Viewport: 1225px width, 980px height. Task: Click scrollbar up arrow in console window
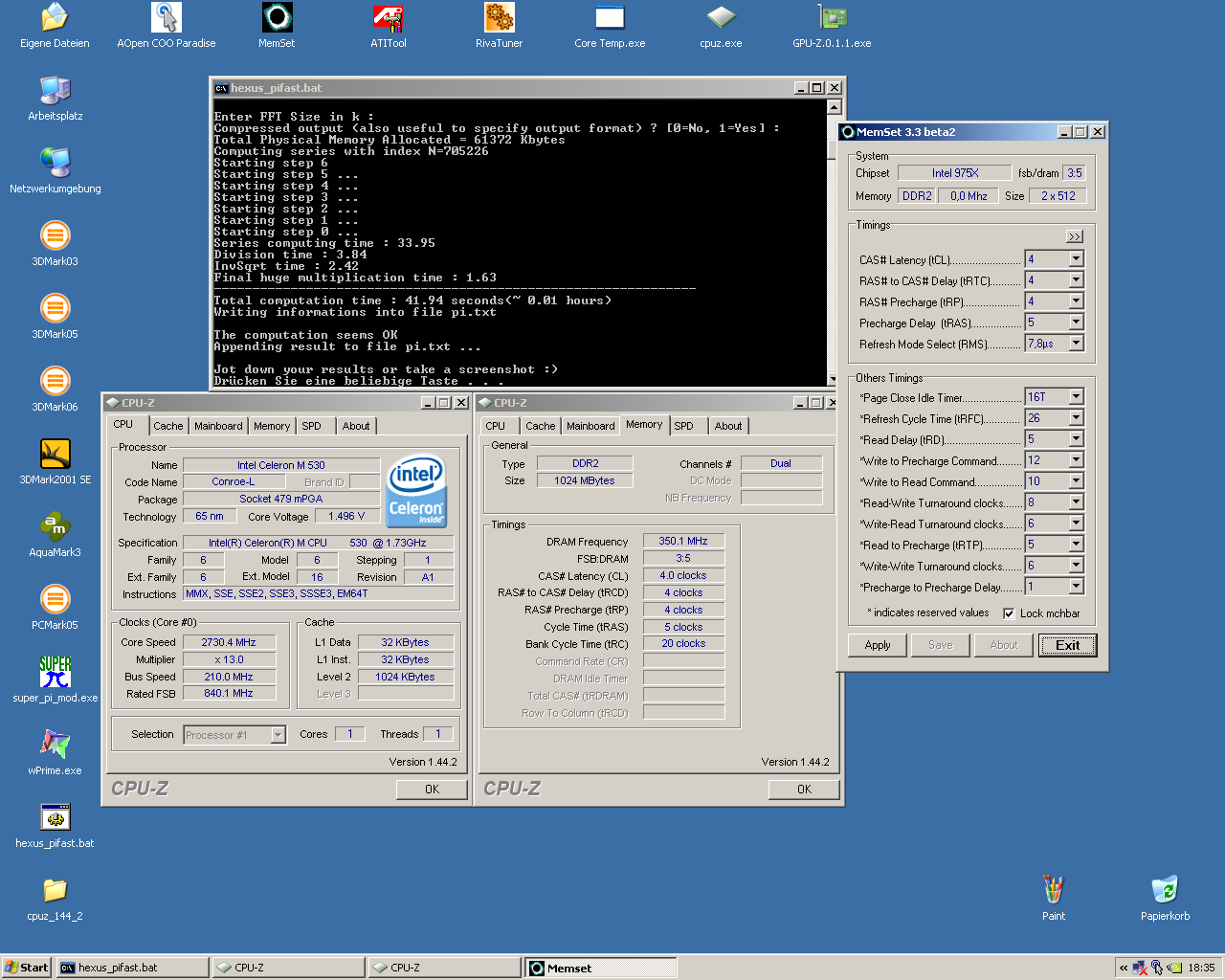point(834,107)
